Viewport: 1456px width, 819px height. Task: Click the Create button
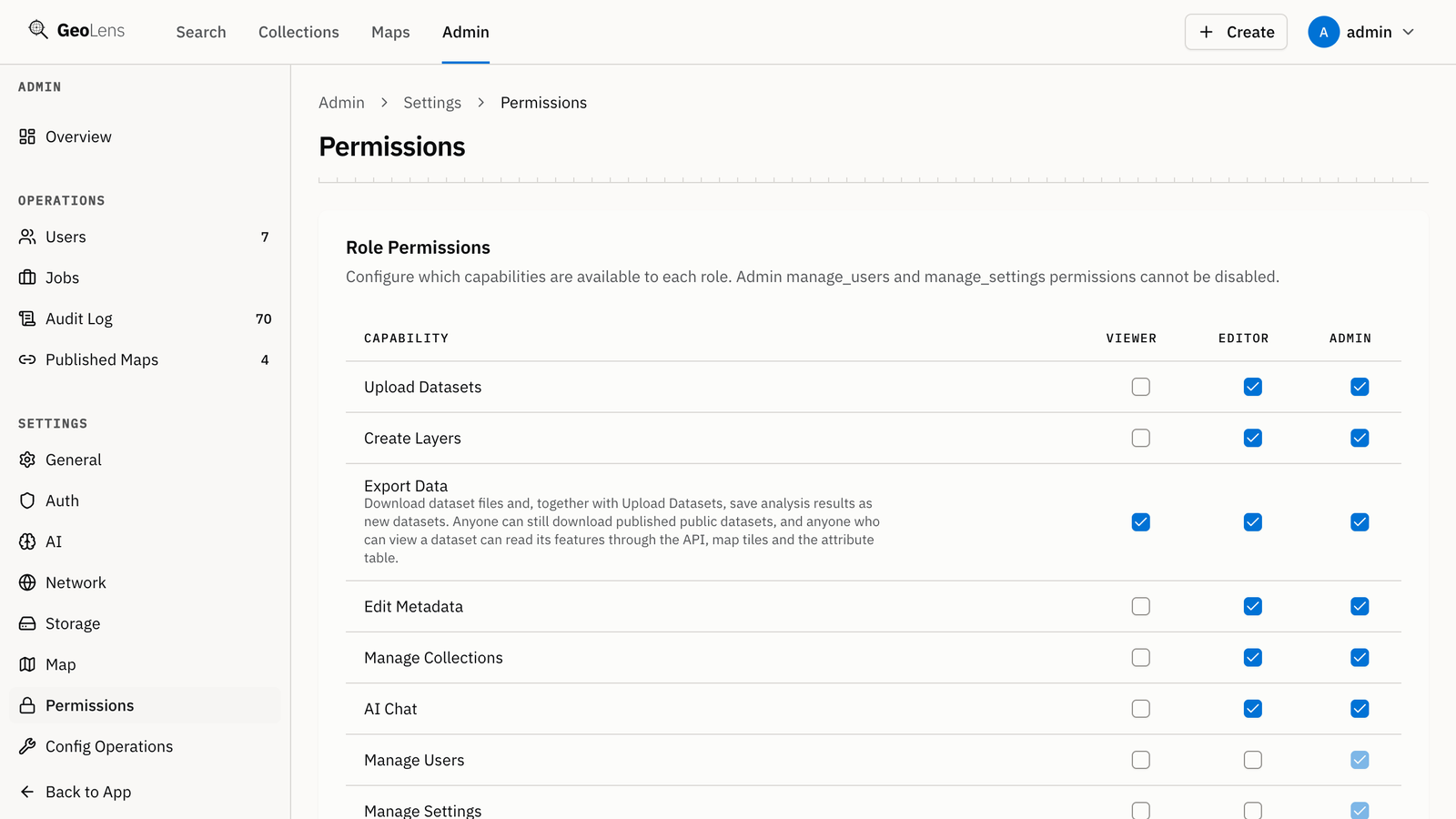1236,32
